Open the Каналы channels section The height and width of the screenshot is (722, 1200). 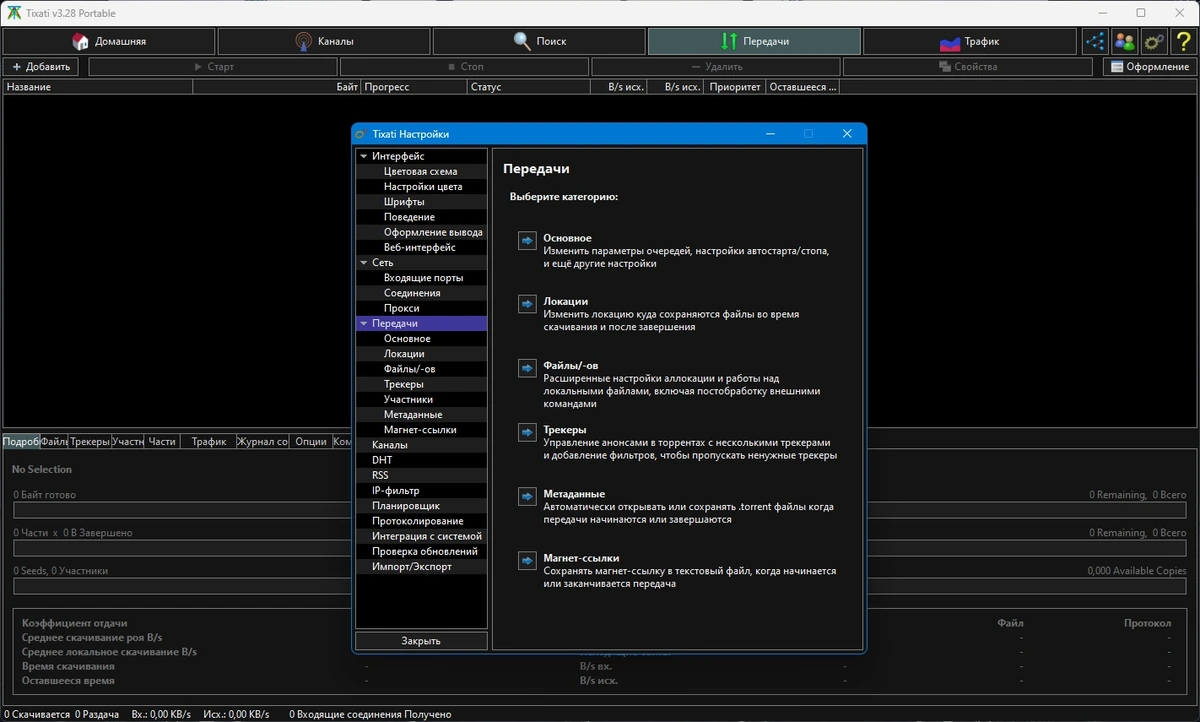tap(324, 41)
